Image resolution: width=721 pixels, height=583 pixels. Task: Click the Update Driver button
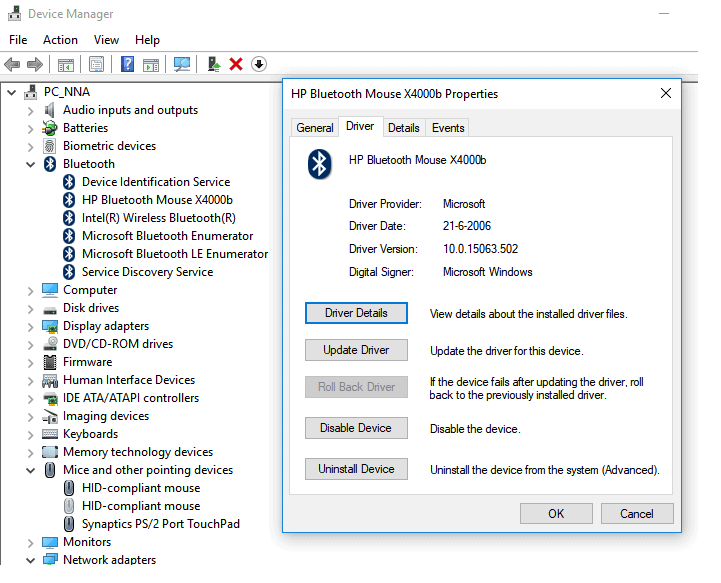[356, 350]
